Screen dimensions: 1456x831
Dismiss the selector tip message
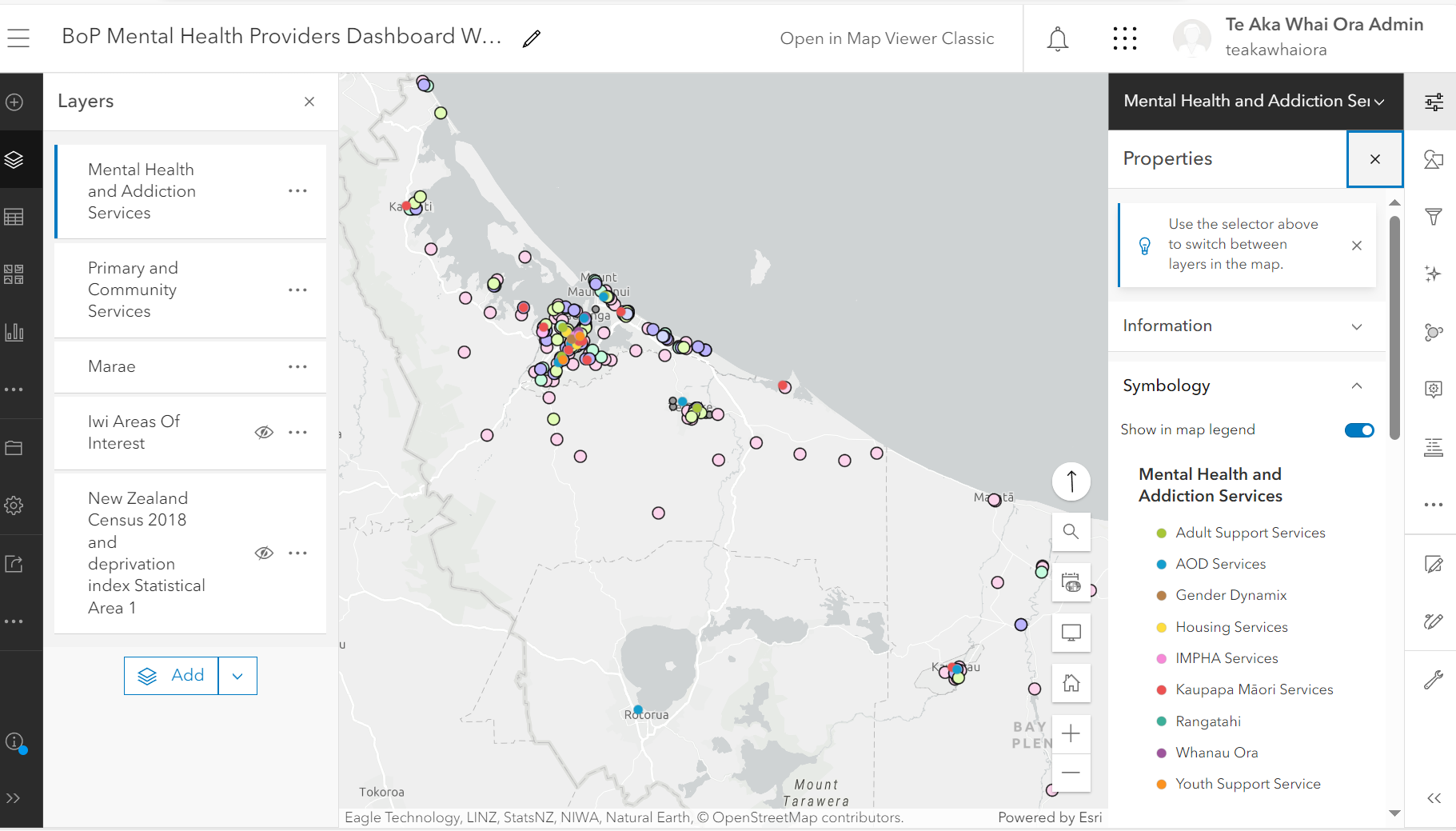pyautogui.click(x=1357, y=246)
